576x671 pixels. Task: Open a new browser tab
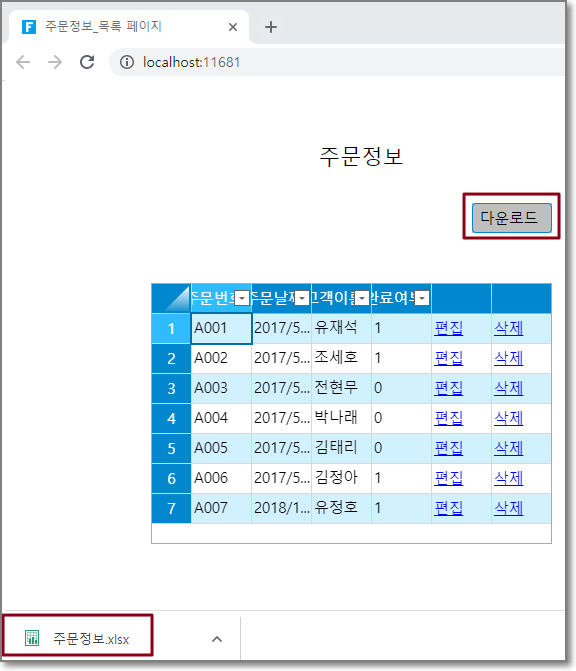click(x=270, y=27)
